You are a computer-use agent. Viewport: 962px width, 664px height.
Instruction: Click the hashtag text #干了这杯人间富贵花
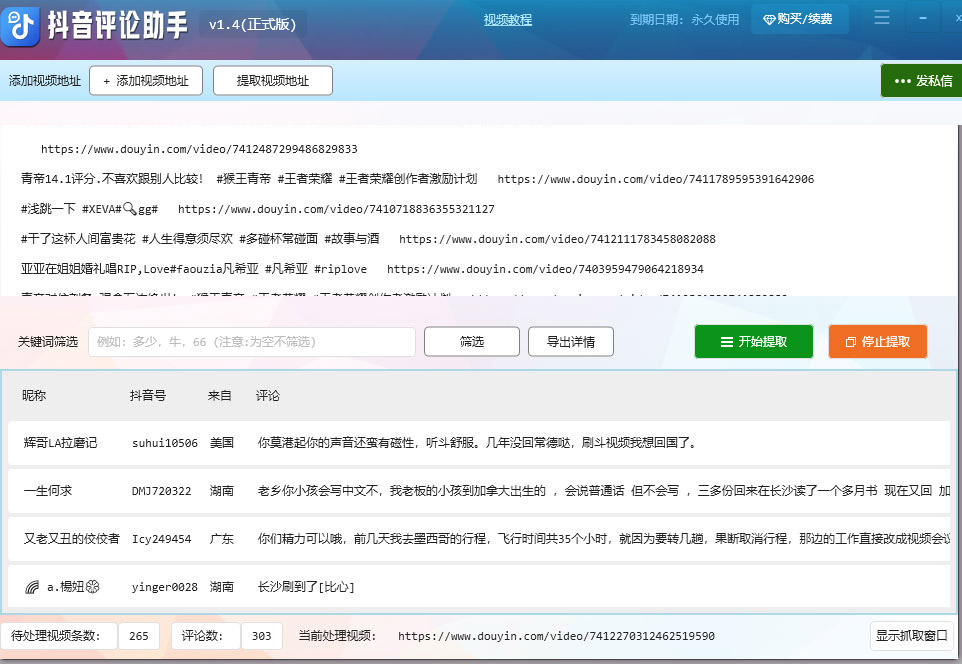click(78, 239)
